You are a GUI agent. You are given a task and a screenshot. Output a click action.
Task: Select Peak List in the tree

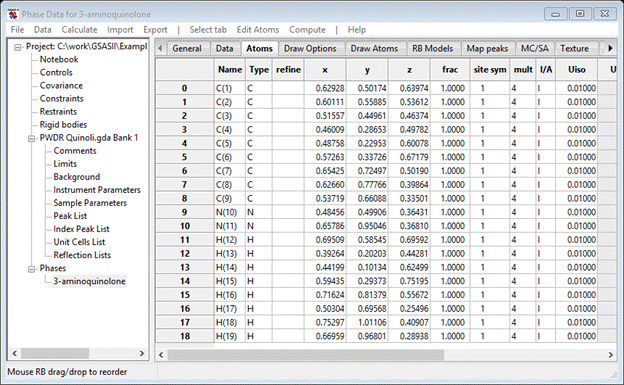(x=70, y=216)
